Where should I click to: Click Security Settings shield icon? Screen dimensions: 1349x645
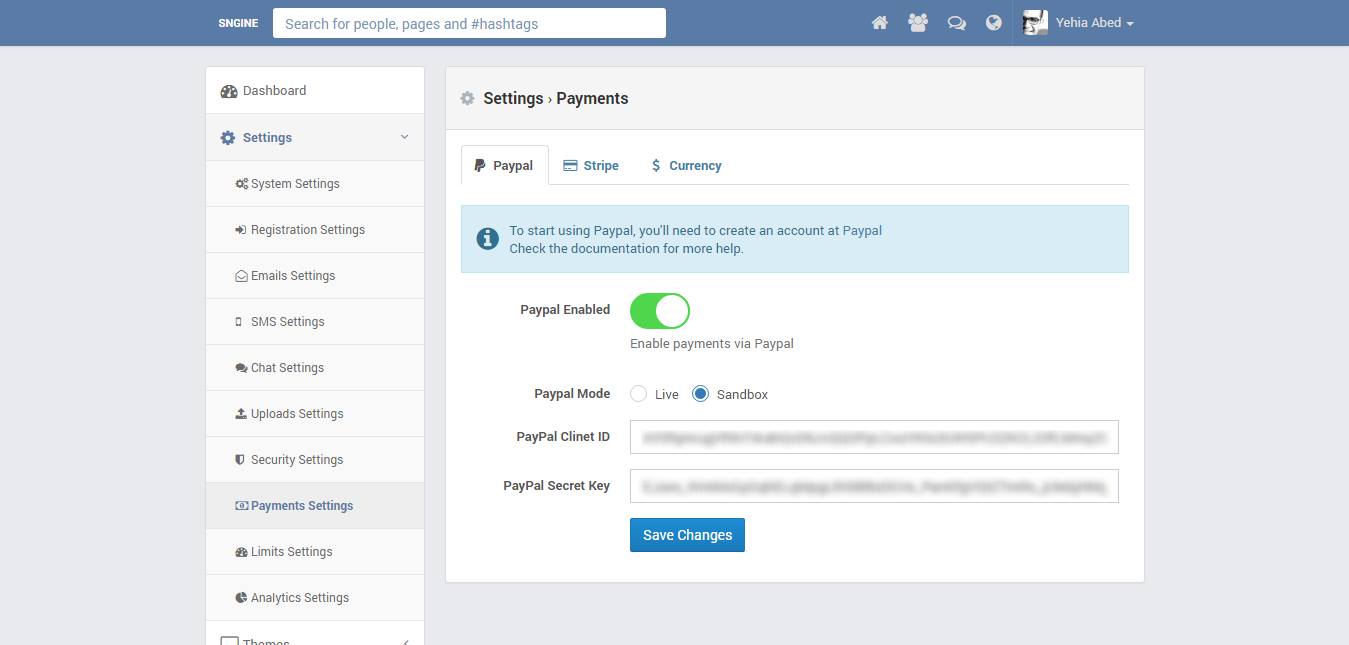(x=240, y=460)
